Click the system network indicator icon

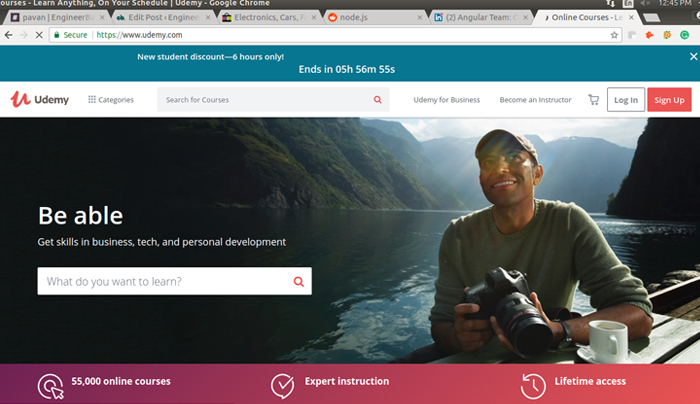[x=610, y=4]
